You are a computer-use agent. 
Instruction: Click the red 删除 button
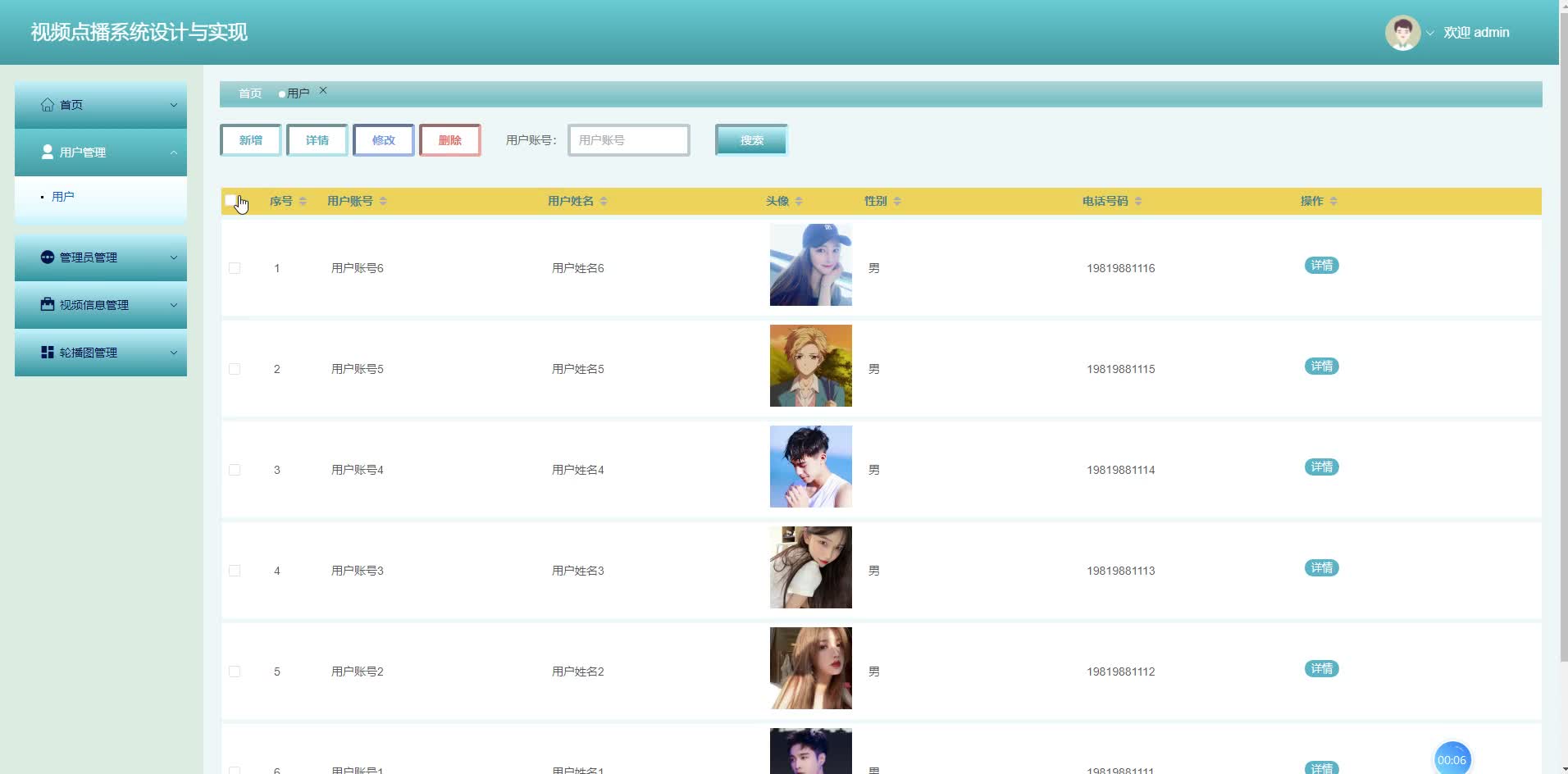pyautogui.click(x=450, y=140)
